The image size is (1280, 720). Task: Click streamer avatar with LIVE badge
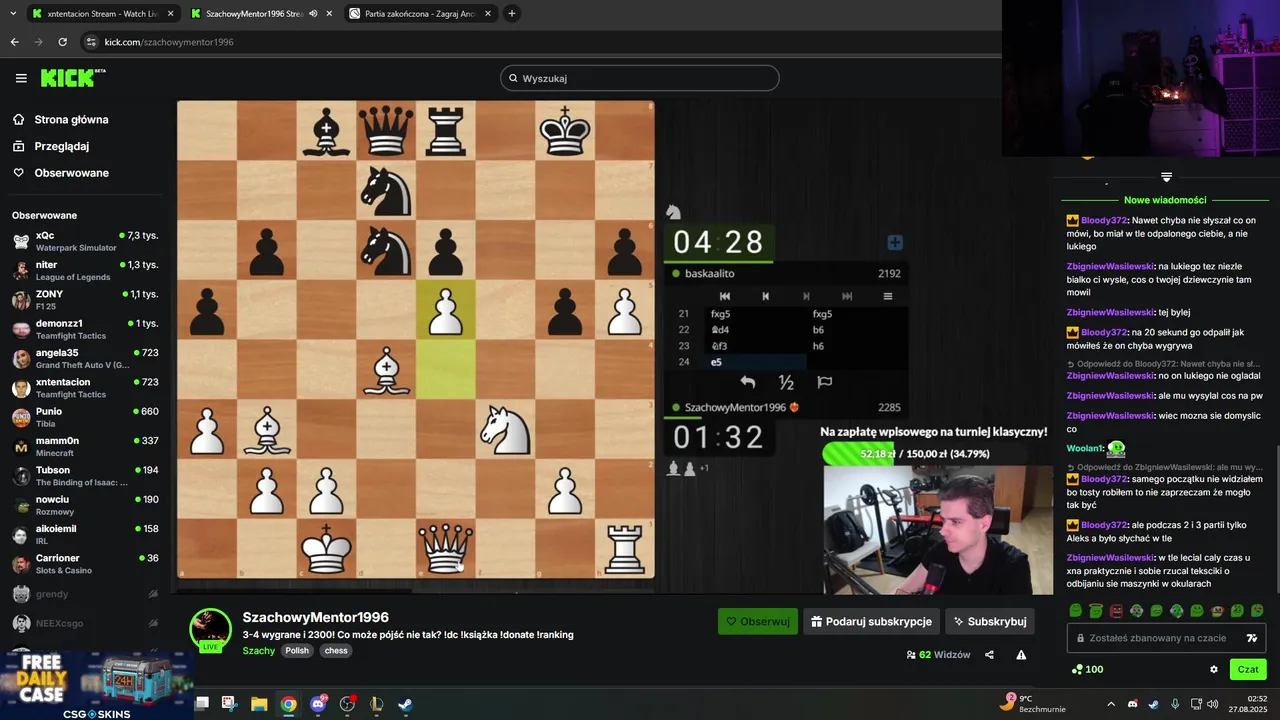211,630
